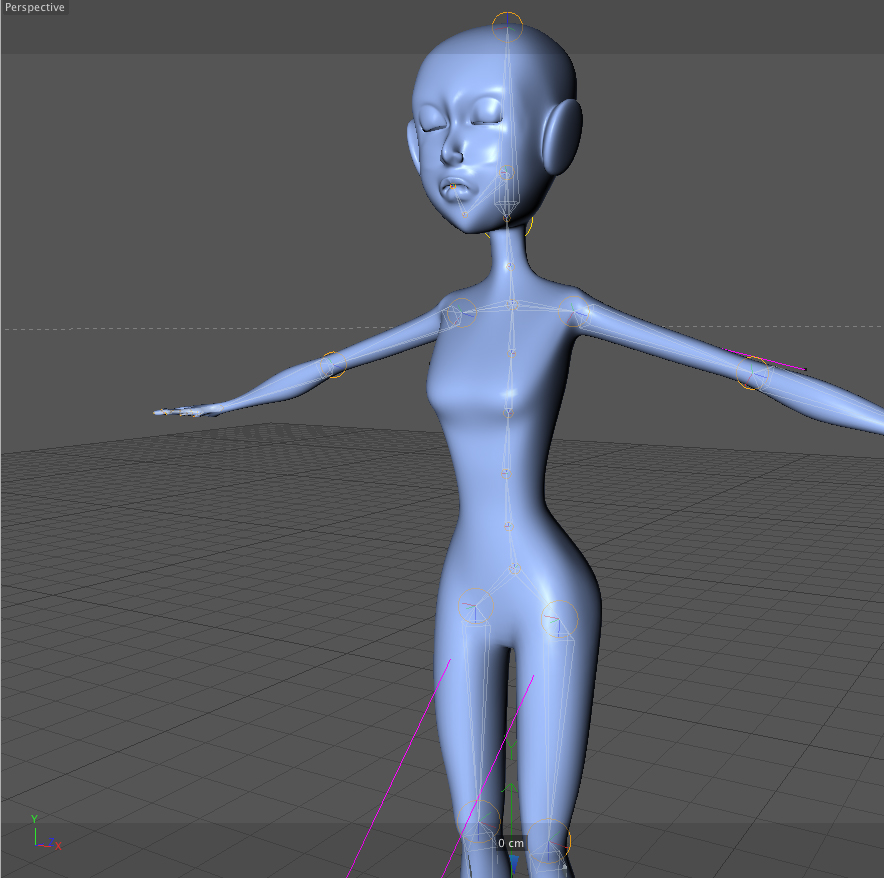This screenshot has height=878, width=884.
Task: Click the pelvis root joint above the hips
Action: click(515, 570)
